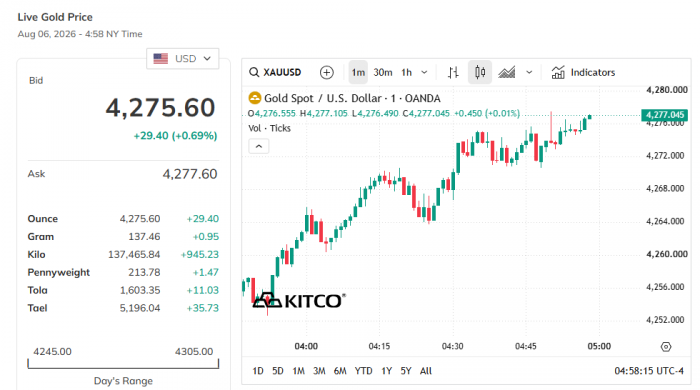Select the YTD date range
The image size is (700, 390).
tap(363, 371)
